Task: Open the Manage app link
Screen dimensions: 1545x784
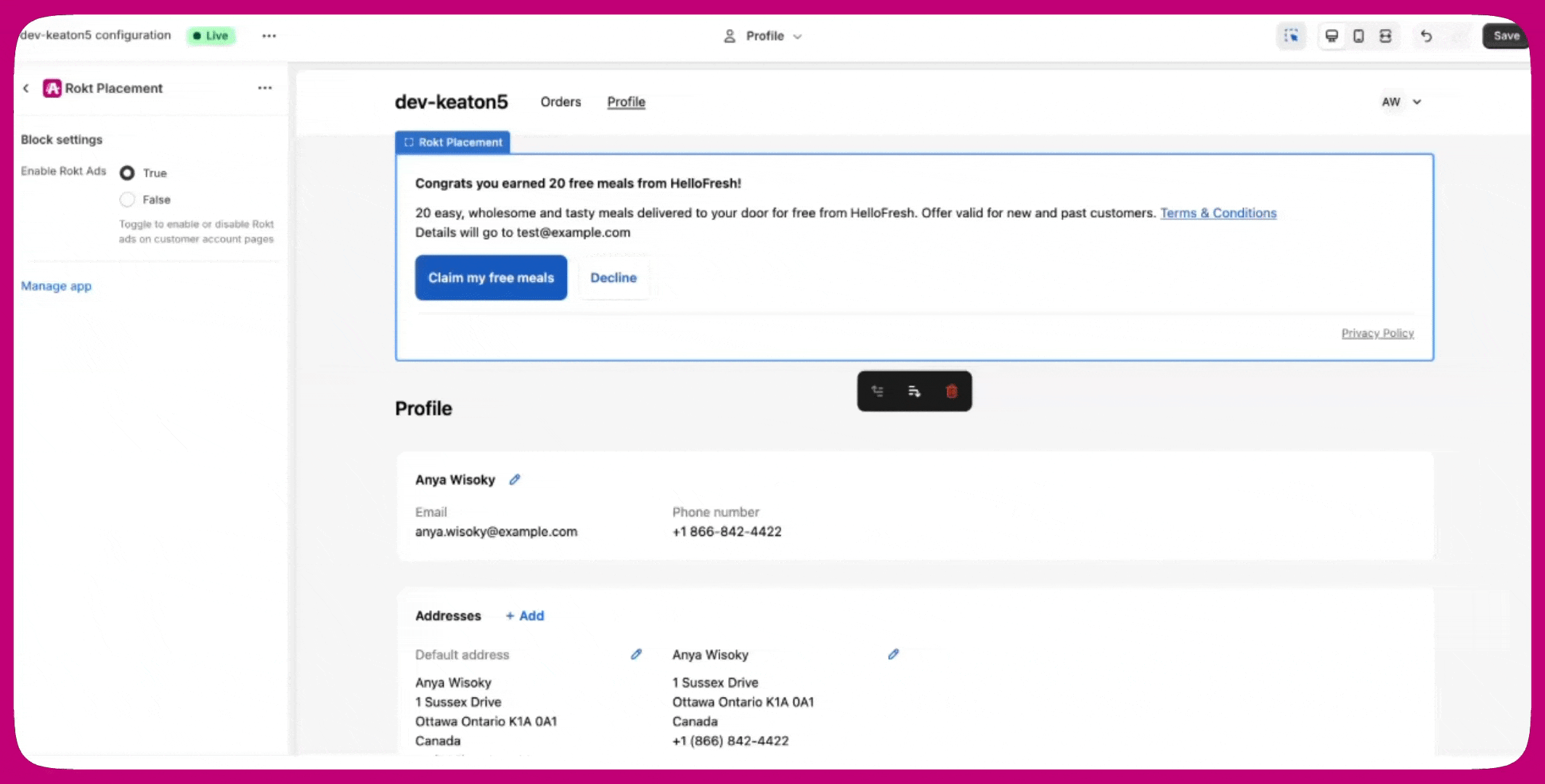Action: [56, 286]
